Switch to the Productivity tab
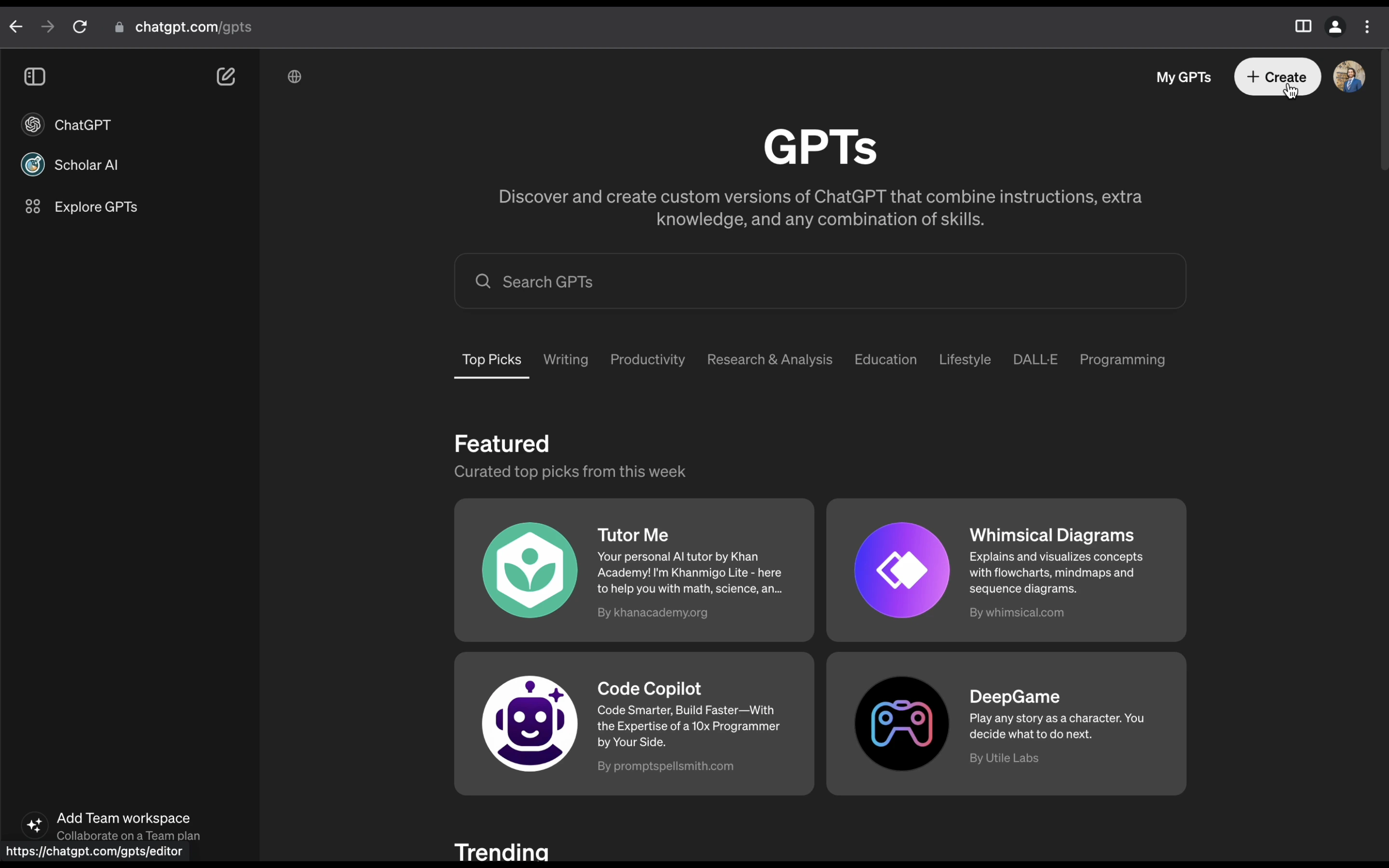 [647, 360]
